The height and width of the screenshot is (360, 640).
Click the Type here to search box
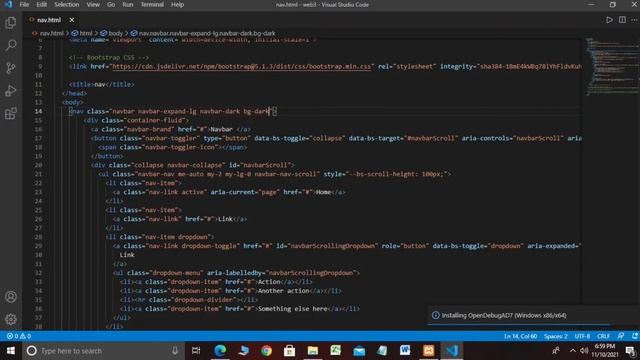(103, 351)
